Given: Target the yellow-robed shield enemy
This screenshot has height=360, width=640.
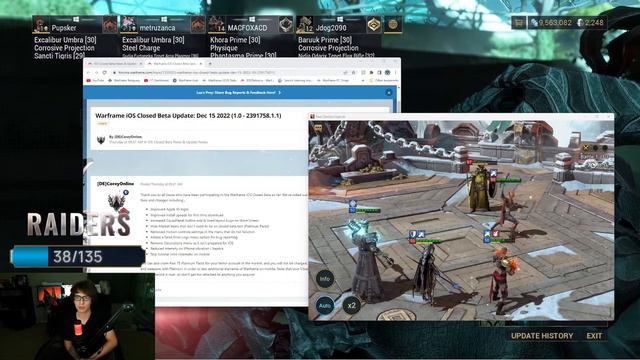Looking at the screenshot, I should (x=481, y=189).
